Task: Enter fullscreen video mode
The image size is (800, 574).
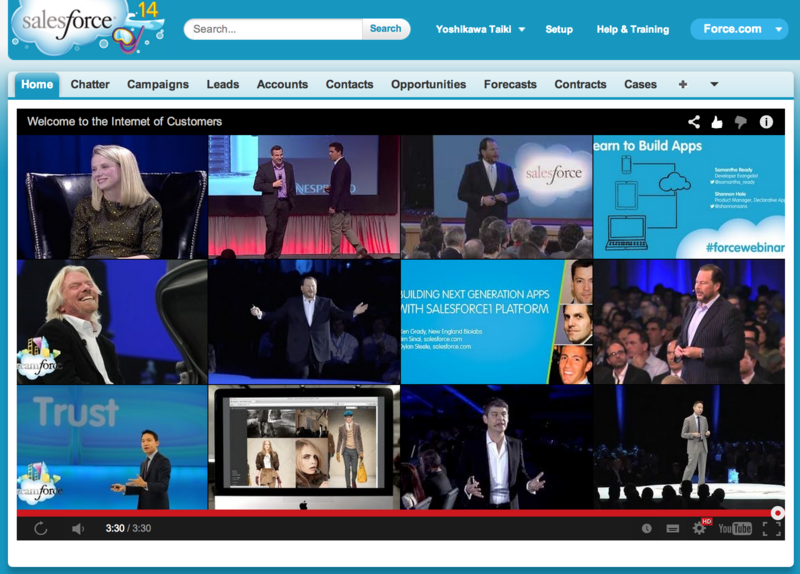Action: pyautogui.click(x=771, y=529)
